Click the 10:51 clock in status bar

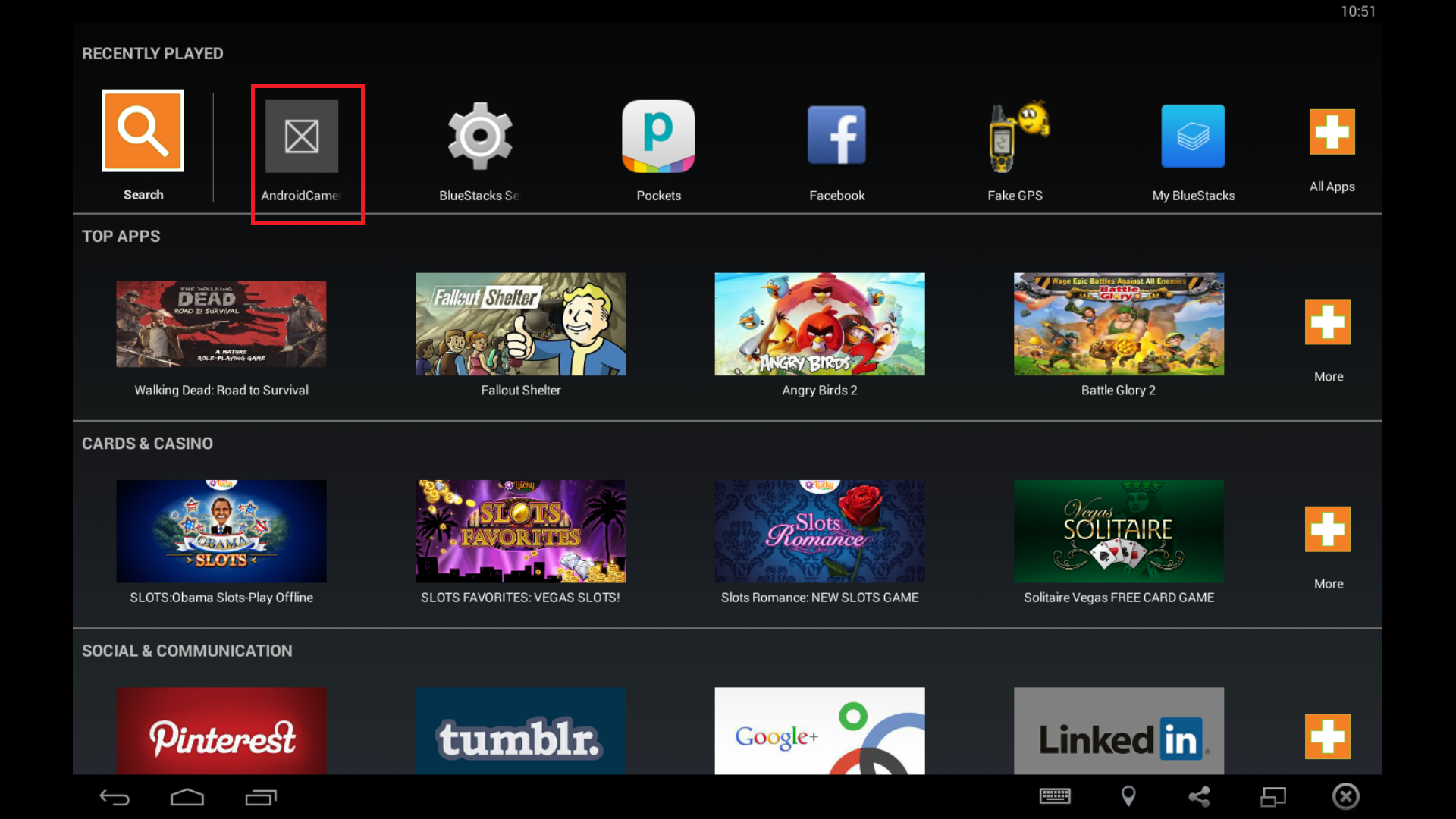[1357, 11]
